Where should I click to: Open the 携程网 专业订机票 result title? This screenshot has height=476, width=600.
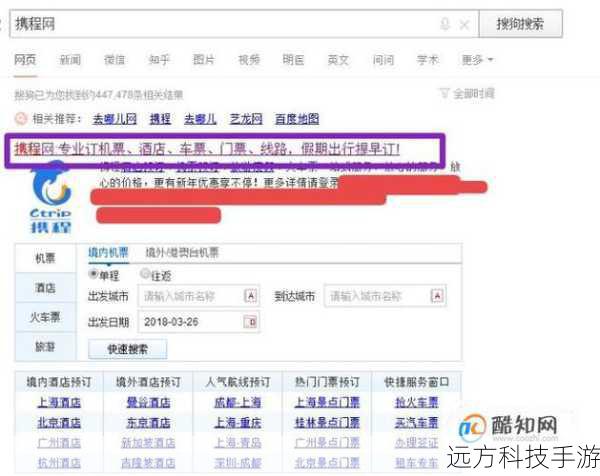(x=207, y=148)
